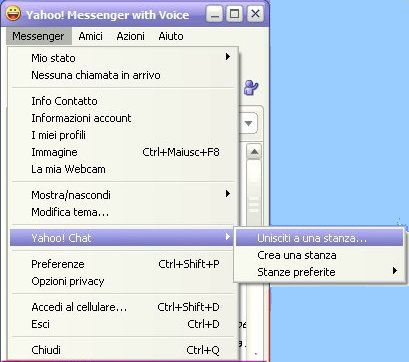Open the Aiuto menu

(x=171, y=36)
